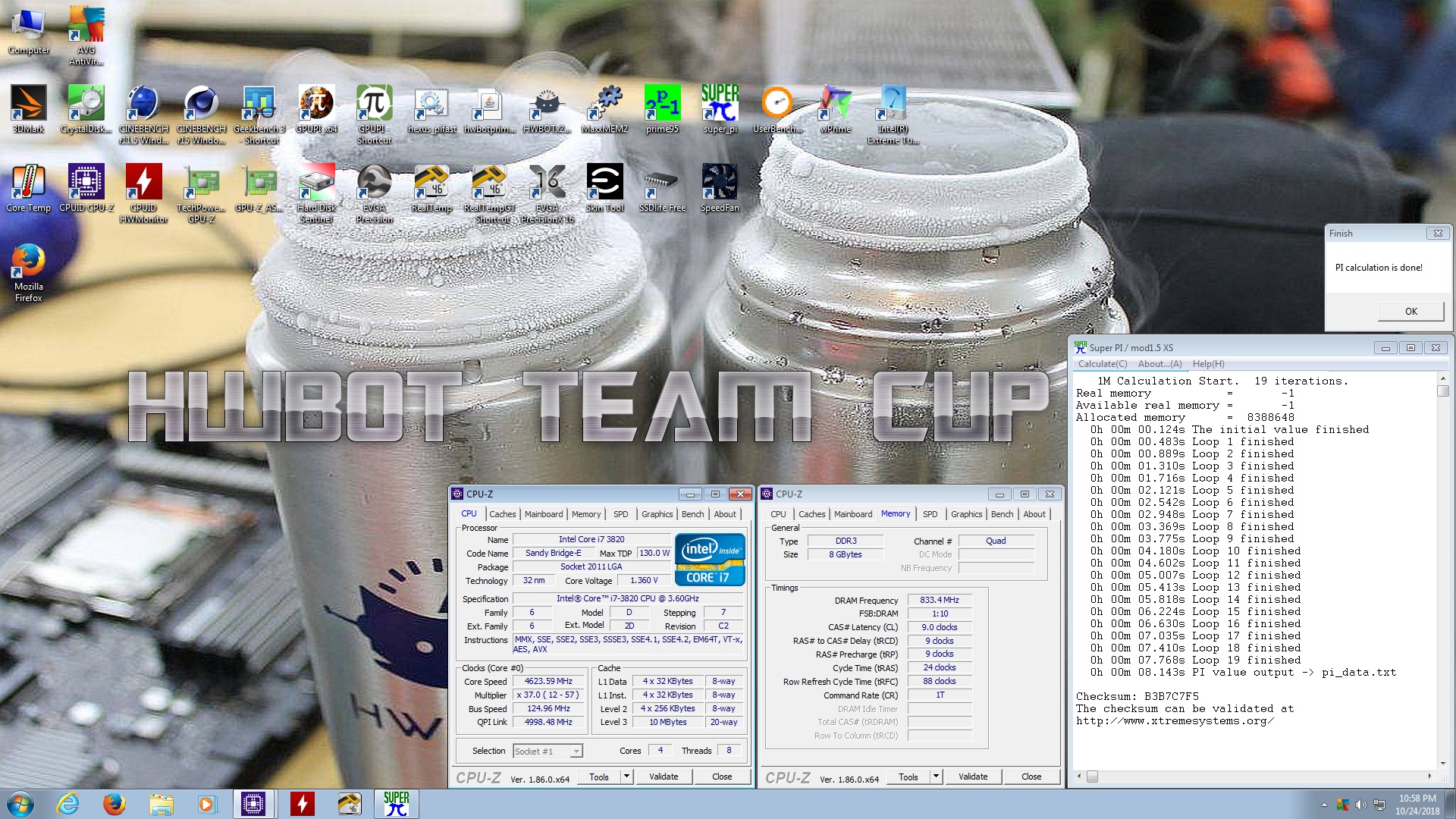Launch SpeedFan desktop icon

tap(720, 187)
